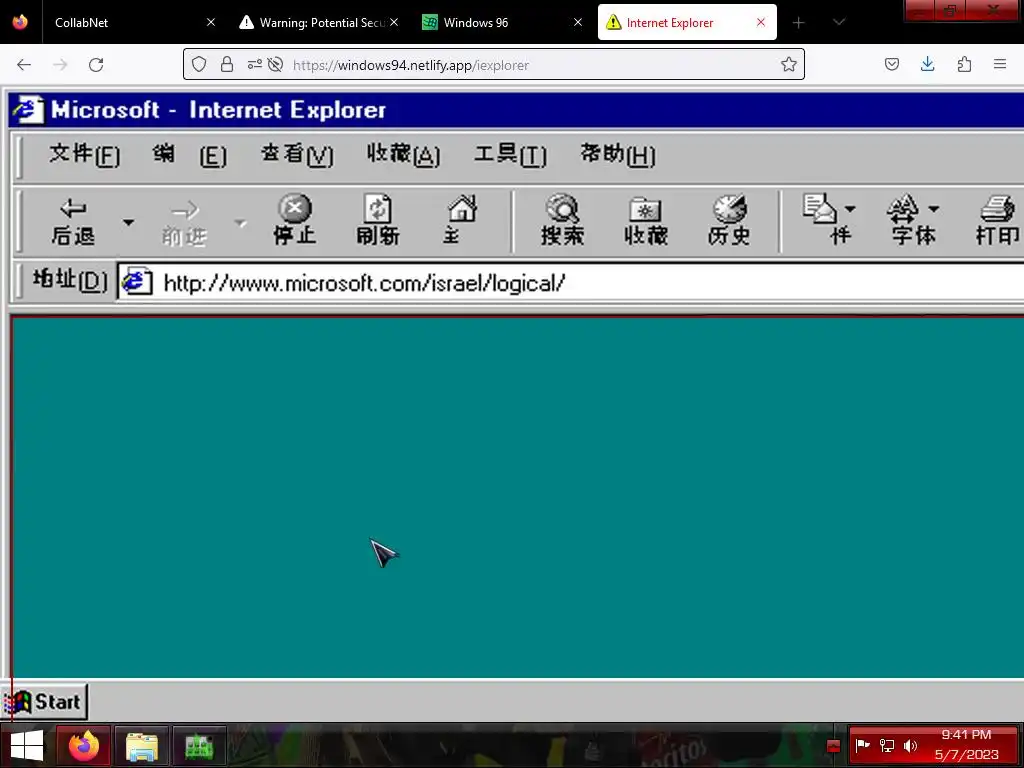Open the File menu 文件(F)
The height and width of the screenshot is (768, 1024).
[85, 155]
